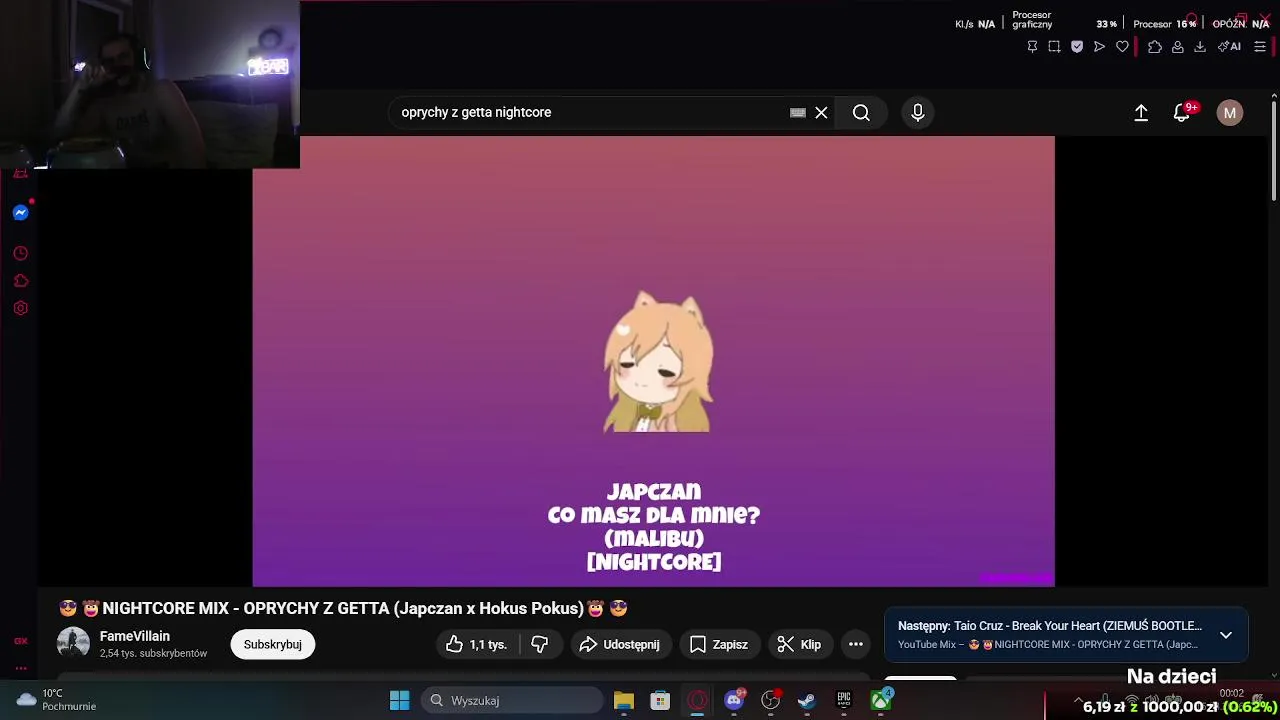
Task: Open the extensions puzzle icon in toolbar
Action: [1155, 47]
